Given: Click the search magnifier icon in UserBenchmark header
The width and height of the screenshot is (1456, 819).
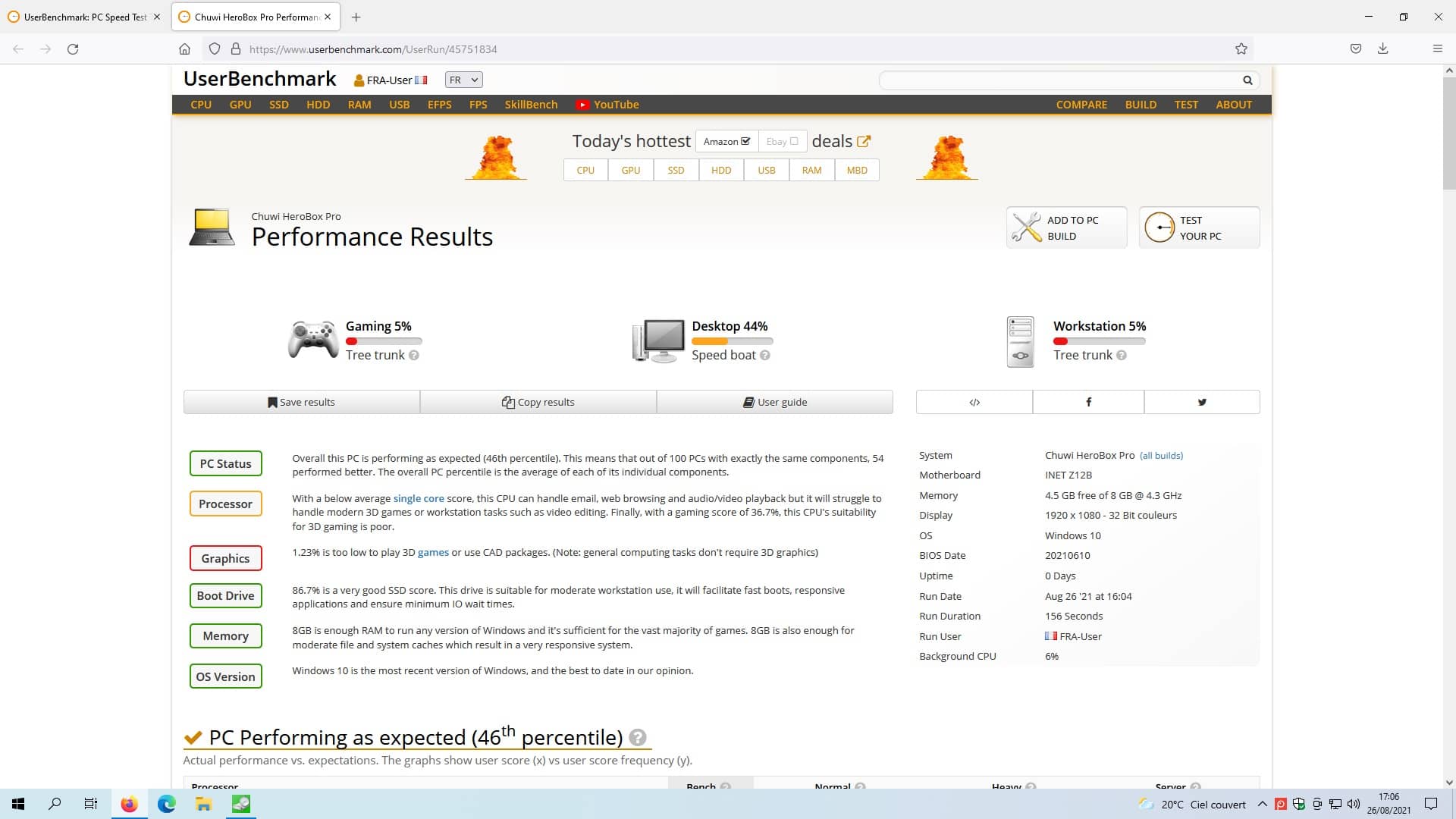Looking at the screenshot, I should coord(1247,80).
